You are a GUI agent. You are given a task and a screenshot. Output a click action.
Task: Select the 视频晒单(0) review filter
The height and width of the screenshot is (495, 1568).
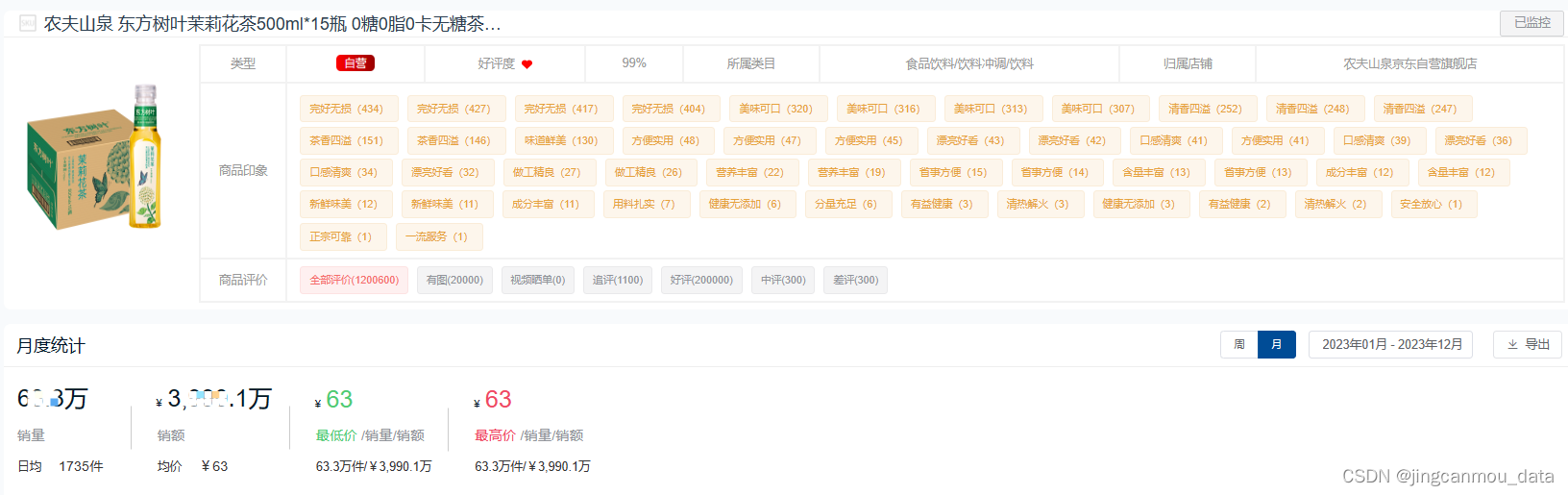coord(538,280)
